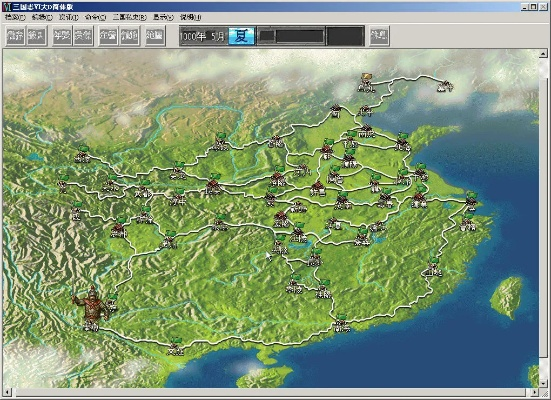The image size is (551, 400).
Task: Select the 安定 city icon
Action: pyautogui.click(x=178, y=170)
